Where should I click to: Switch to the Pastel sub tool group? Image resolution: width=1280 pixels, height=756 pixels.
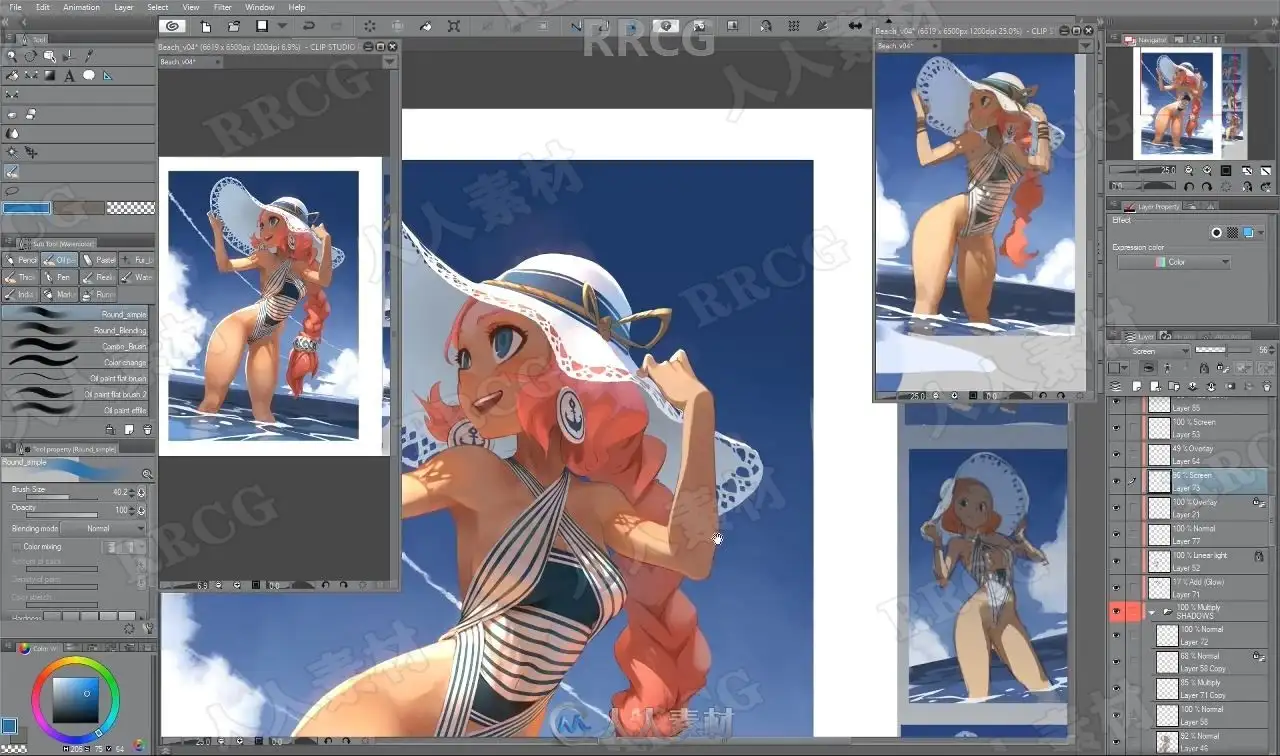click(x=98, y=260)
